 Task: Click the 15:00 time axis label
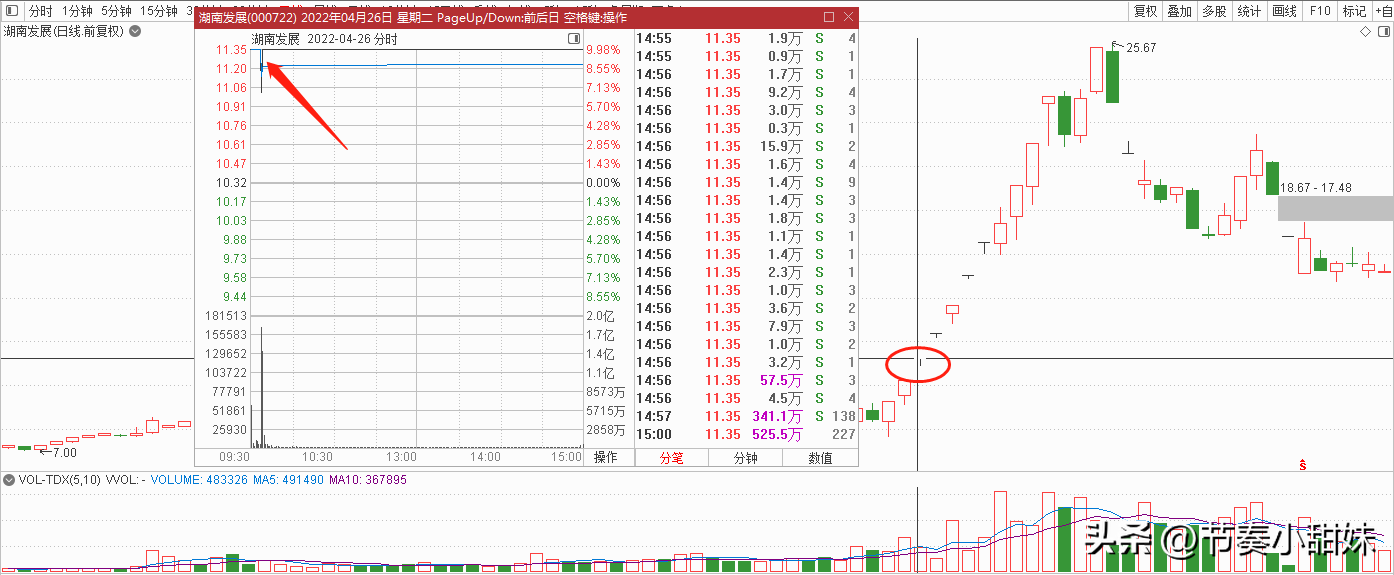point(567,456)
